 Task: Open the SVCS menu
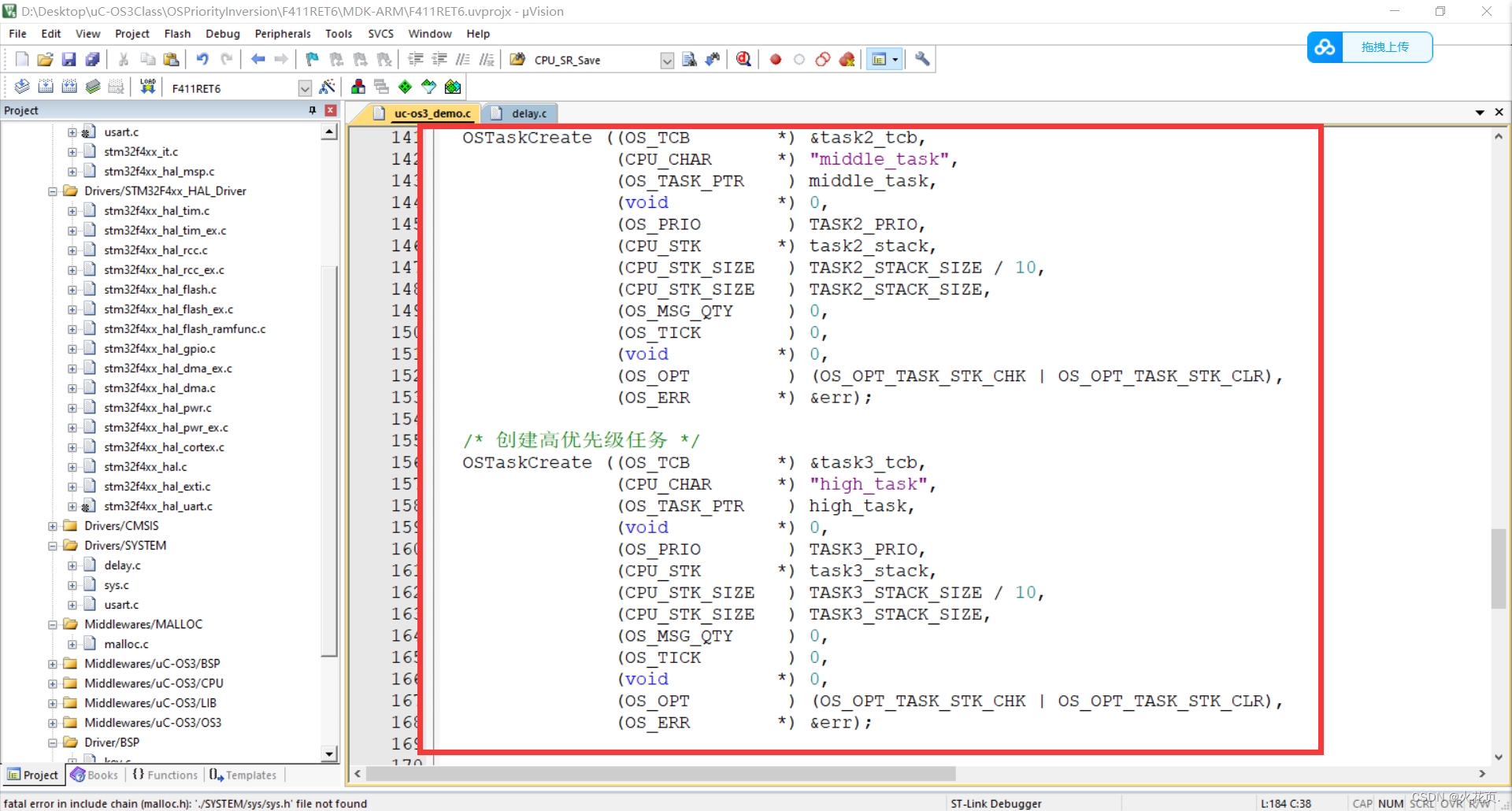tap(380, 34)
